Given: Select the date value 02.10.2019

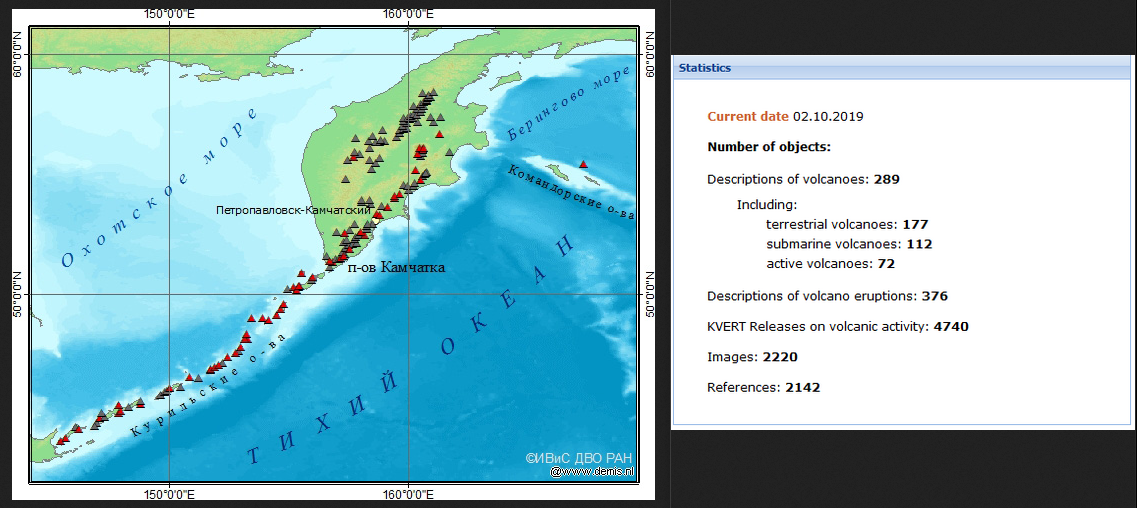Looking at the screenshot, I should [x=828, y=116].
